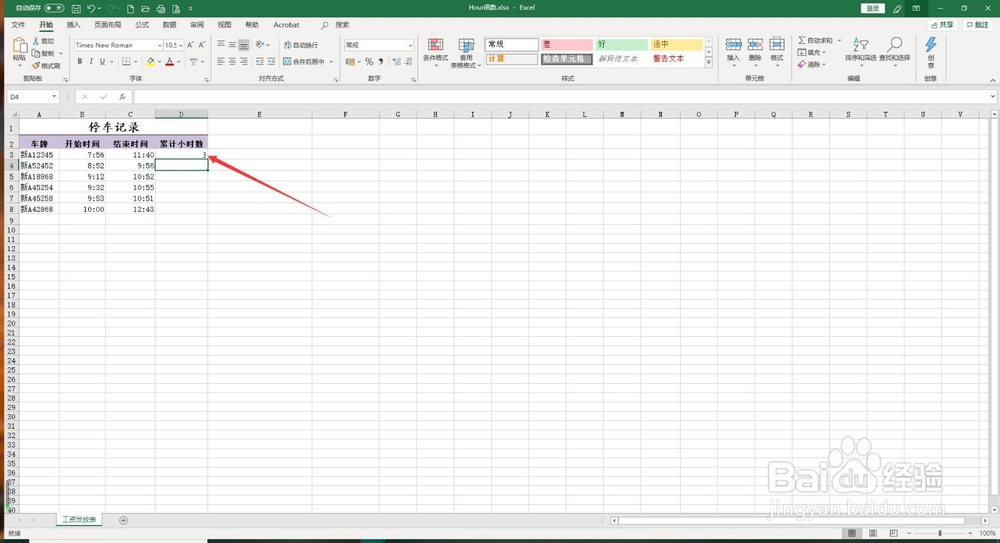The width and height of the screenshot is (1000, 543).
Task: Click the Open folder icon in quick access toolbar
Action: pos(145,8)
